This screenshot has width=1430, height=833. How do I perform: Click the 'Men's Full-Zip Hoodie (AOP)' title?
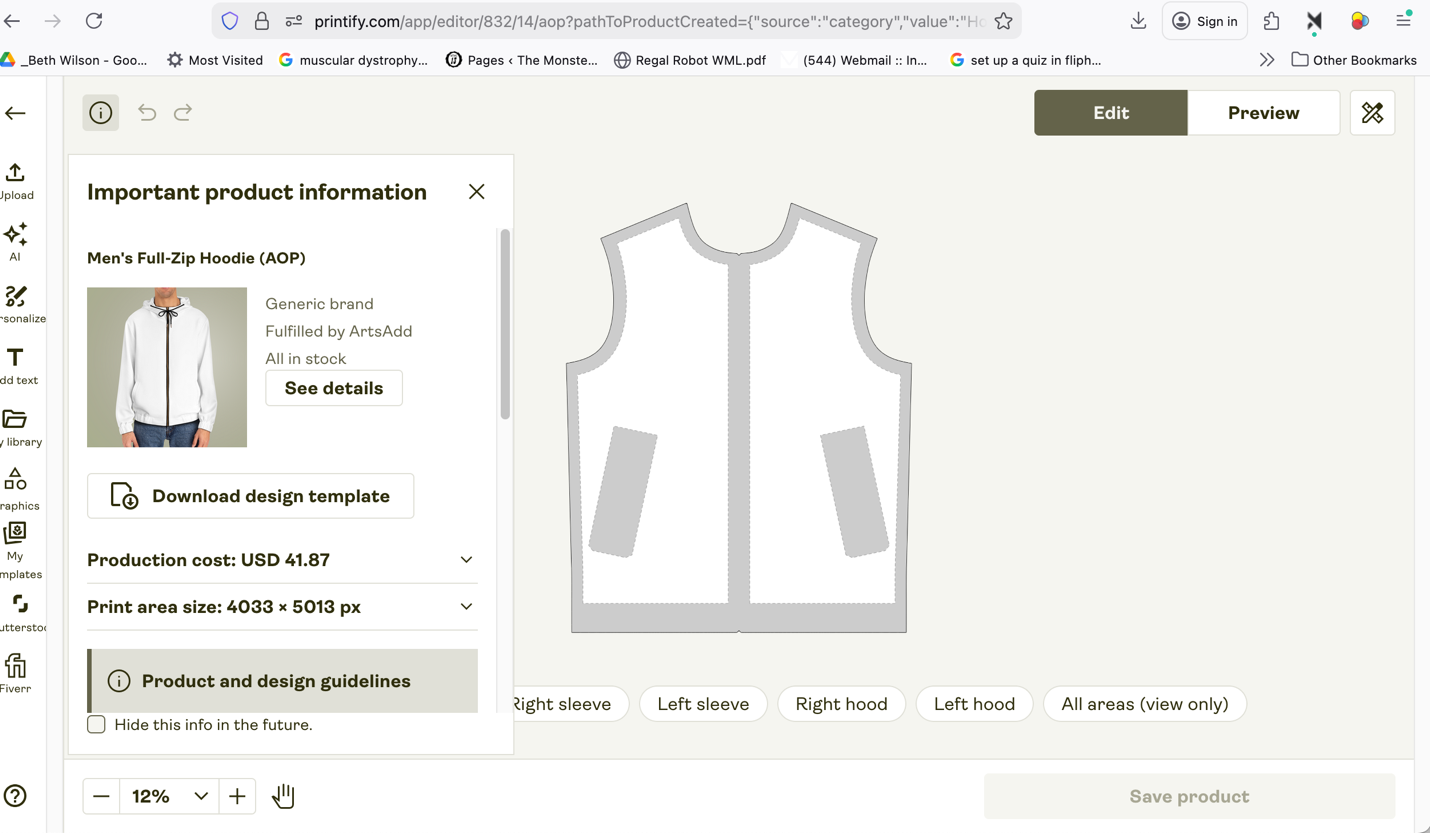coord(196,258)
